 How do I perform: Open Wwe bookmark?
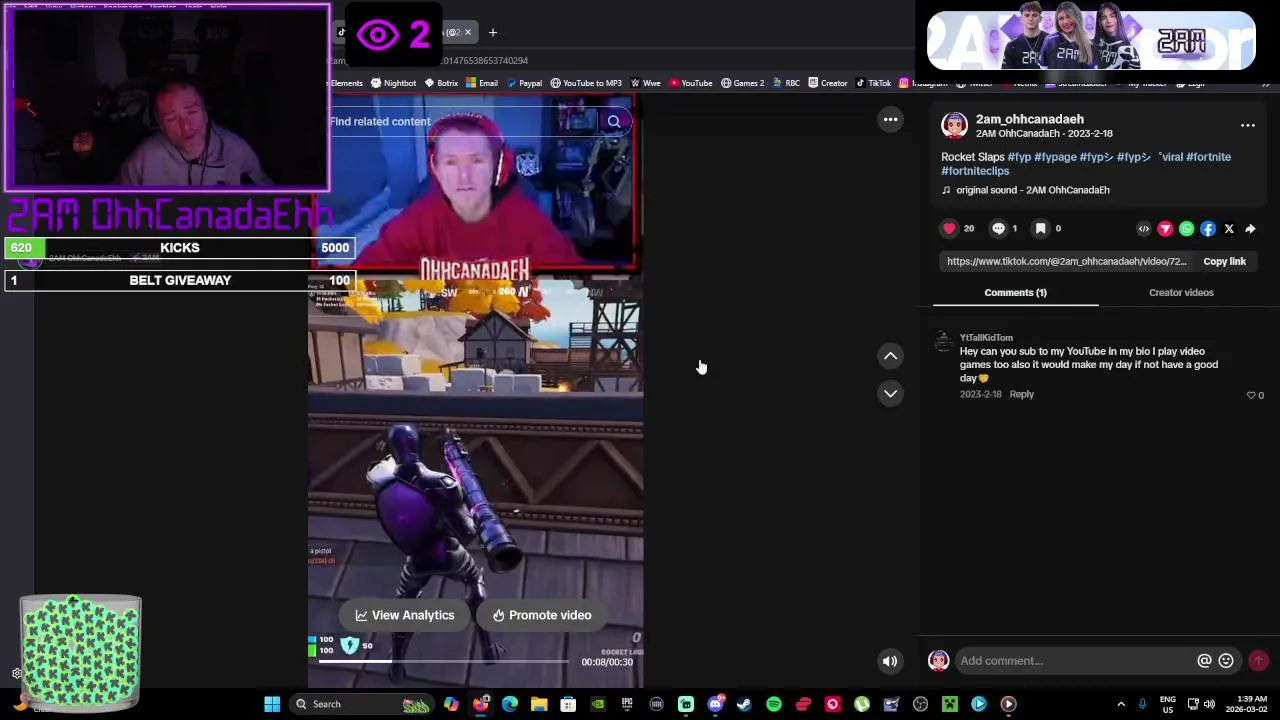coord(645,83)
